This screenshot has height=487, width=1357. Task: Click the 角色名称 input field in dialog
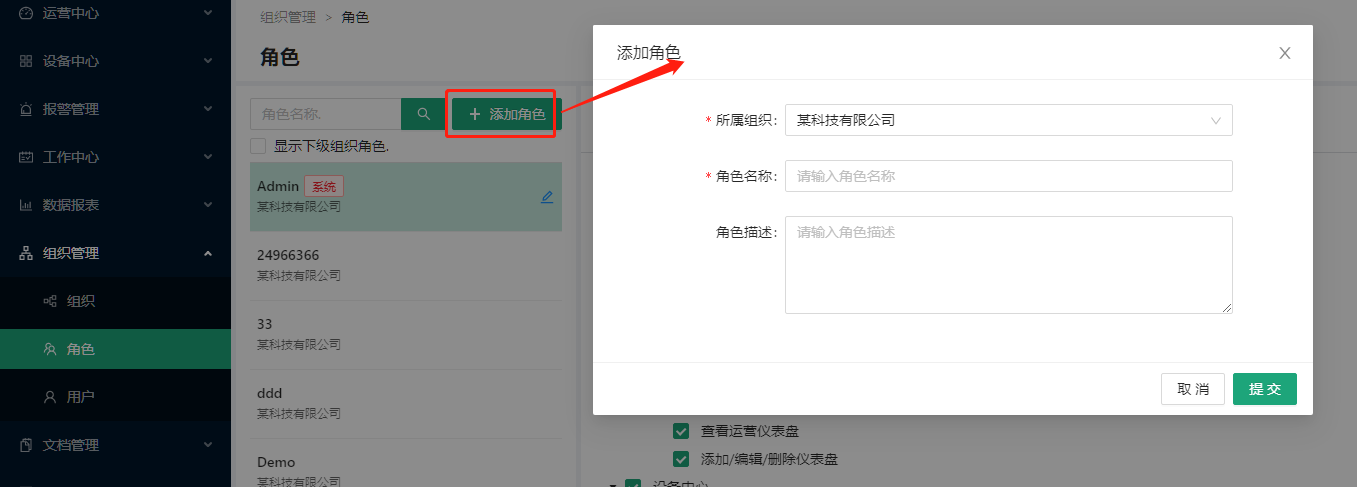click(x=1008, y=176)
